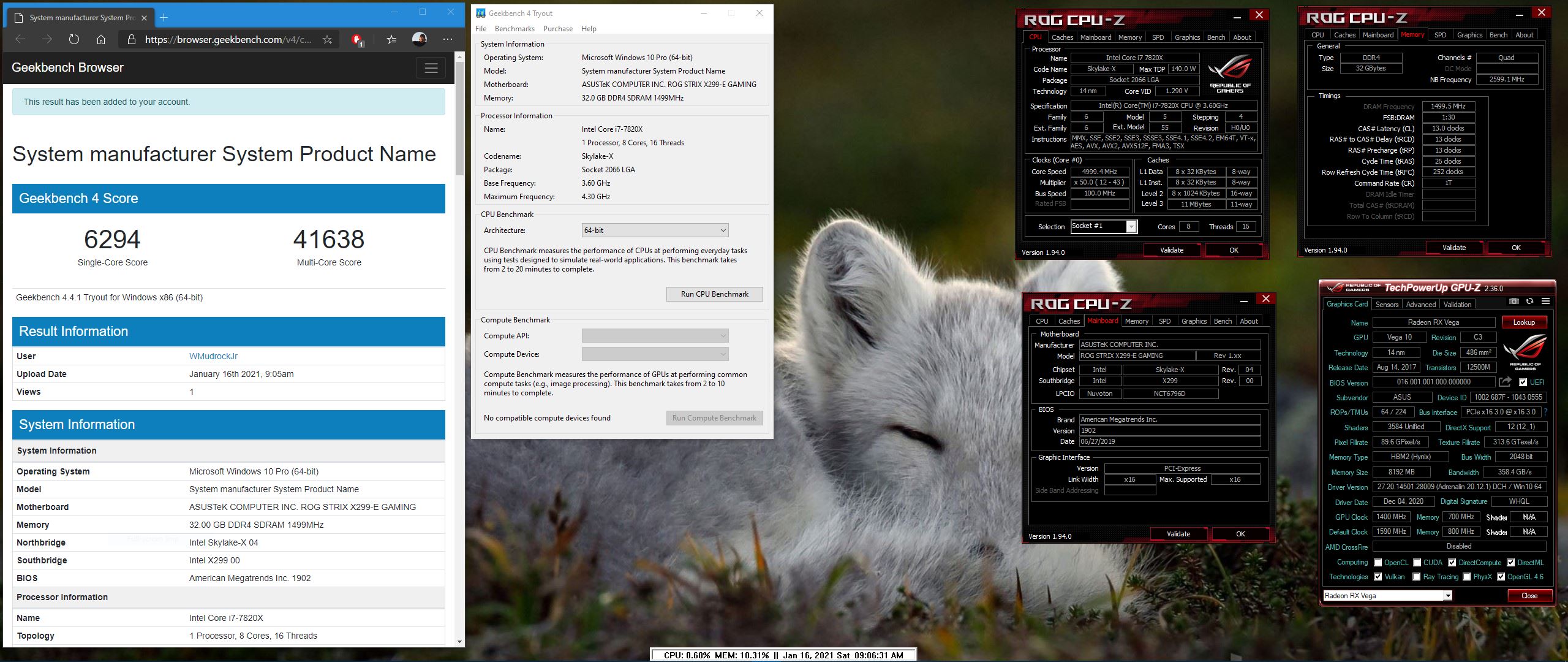Image resolution: width=1568 pixels, height=662 pixels.
Task: Go forward in the browser
Action: [x=47, y=39]
